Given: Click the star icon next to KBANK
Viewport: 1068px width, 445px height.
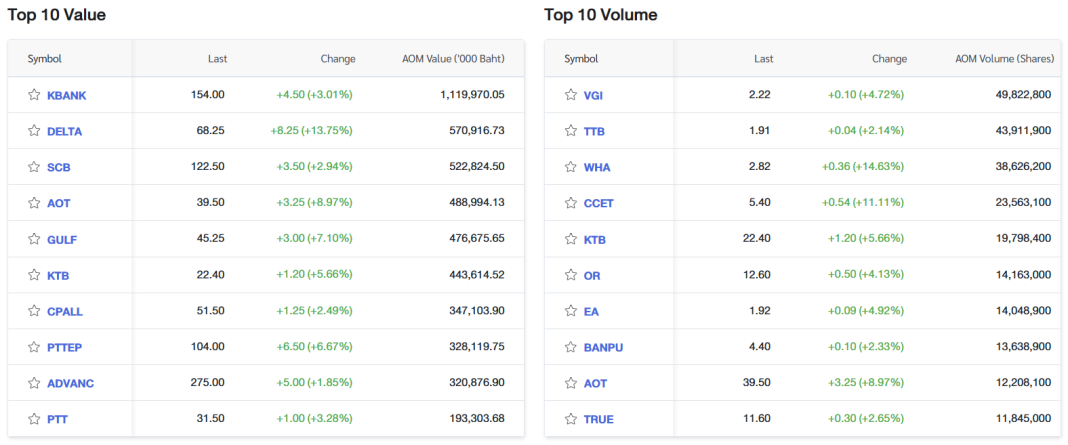Looking at the screenshot, I should 34,95.
